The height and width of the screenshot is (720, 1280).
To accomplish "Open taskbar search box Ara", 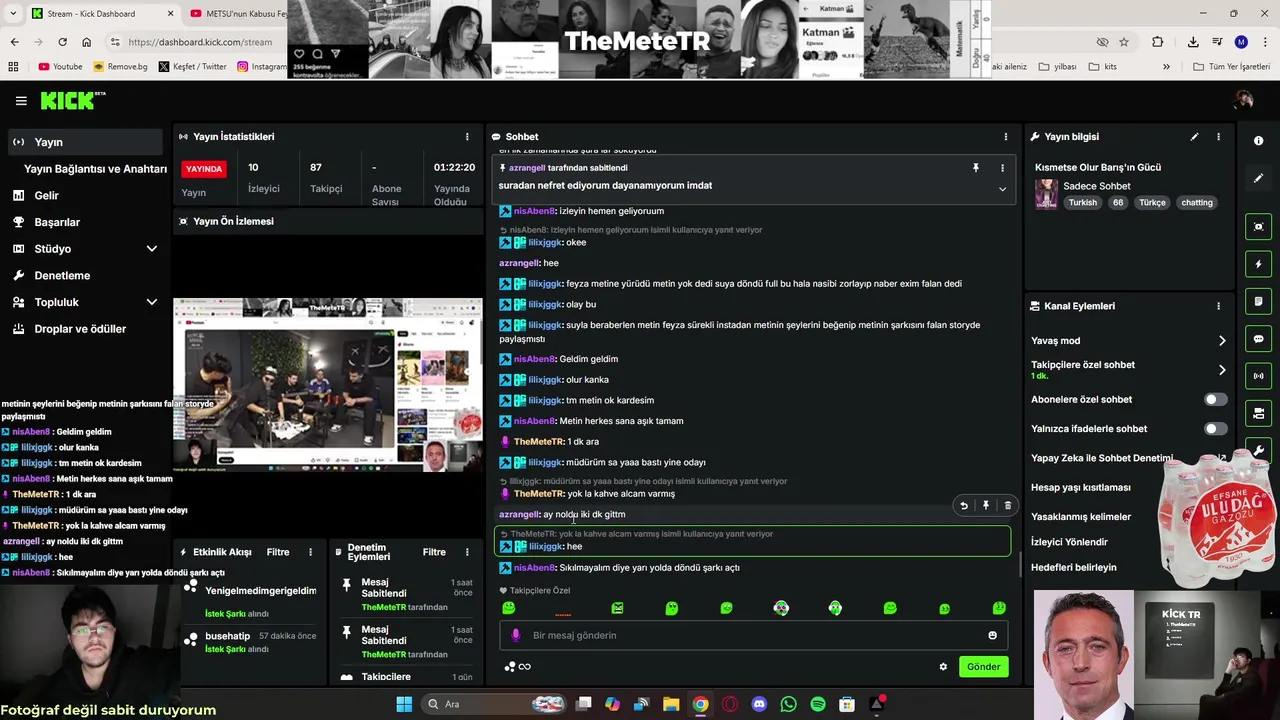I will click(493, 704).
